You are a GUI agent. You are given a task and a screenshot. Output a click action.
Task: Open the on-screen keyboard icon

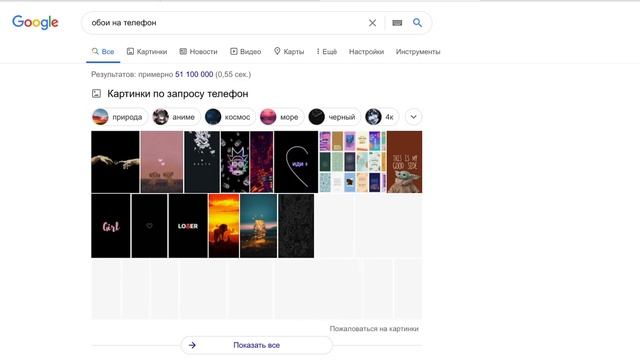397,23
